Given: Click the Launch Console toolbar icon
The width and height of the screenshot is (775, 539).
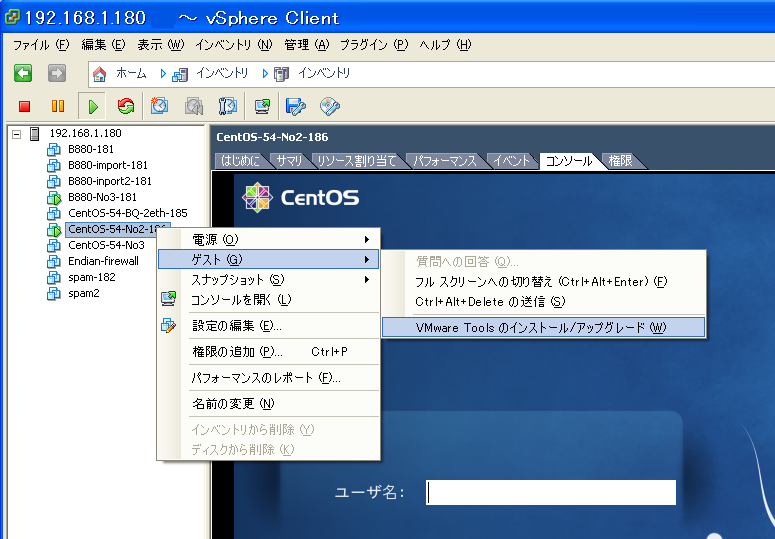Looking at the screenshot, I should 262,106.
